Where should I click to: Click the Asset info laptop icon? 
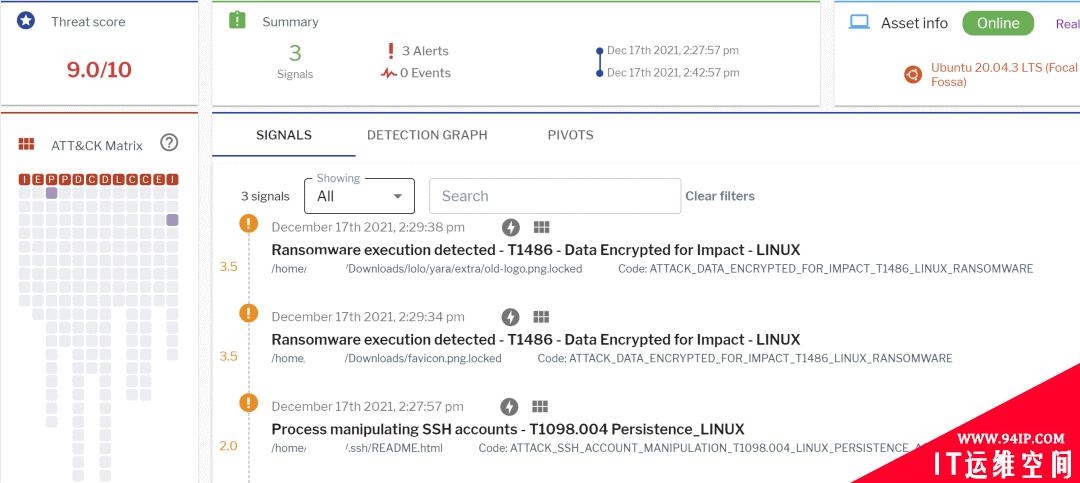[x=859, y=22]
